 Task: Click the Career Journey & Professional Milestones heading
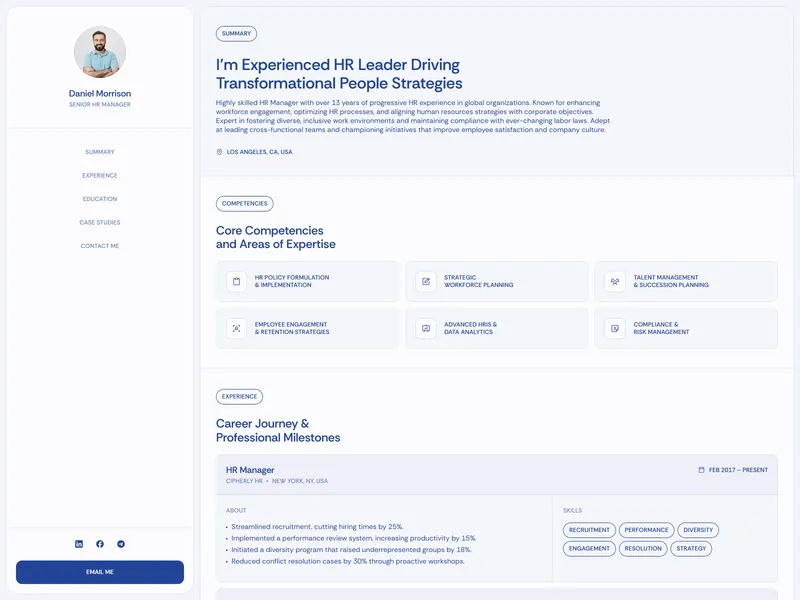point(278,431)
